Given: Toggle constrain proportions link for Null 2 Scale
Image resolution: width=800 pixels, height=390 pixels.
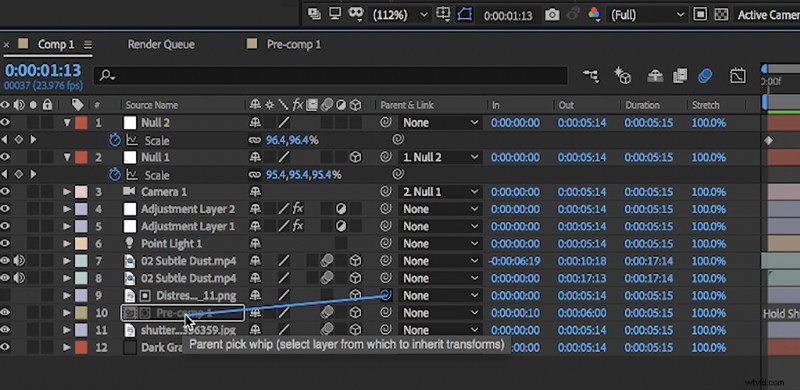Looking at the screenshot, I should point(254,140).
